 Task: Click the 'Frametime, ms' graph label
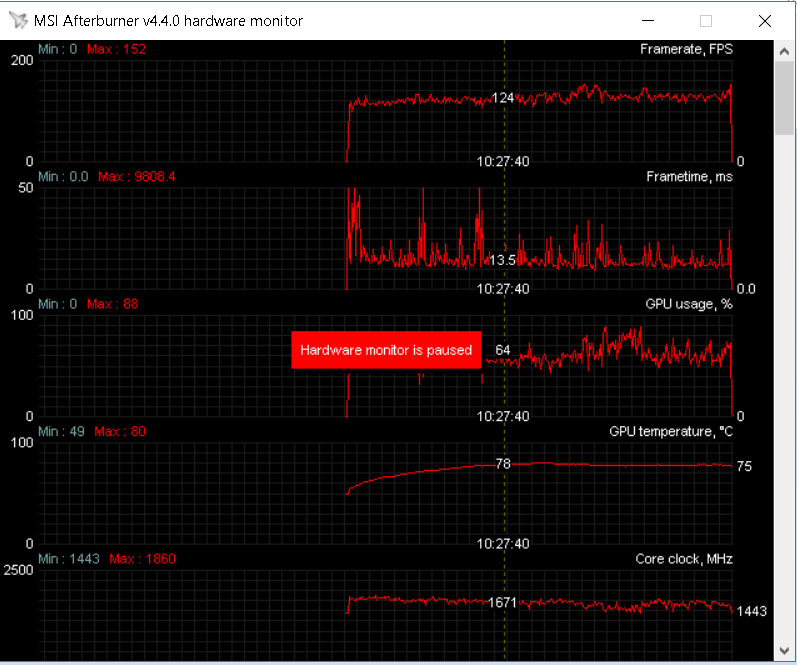689,176
